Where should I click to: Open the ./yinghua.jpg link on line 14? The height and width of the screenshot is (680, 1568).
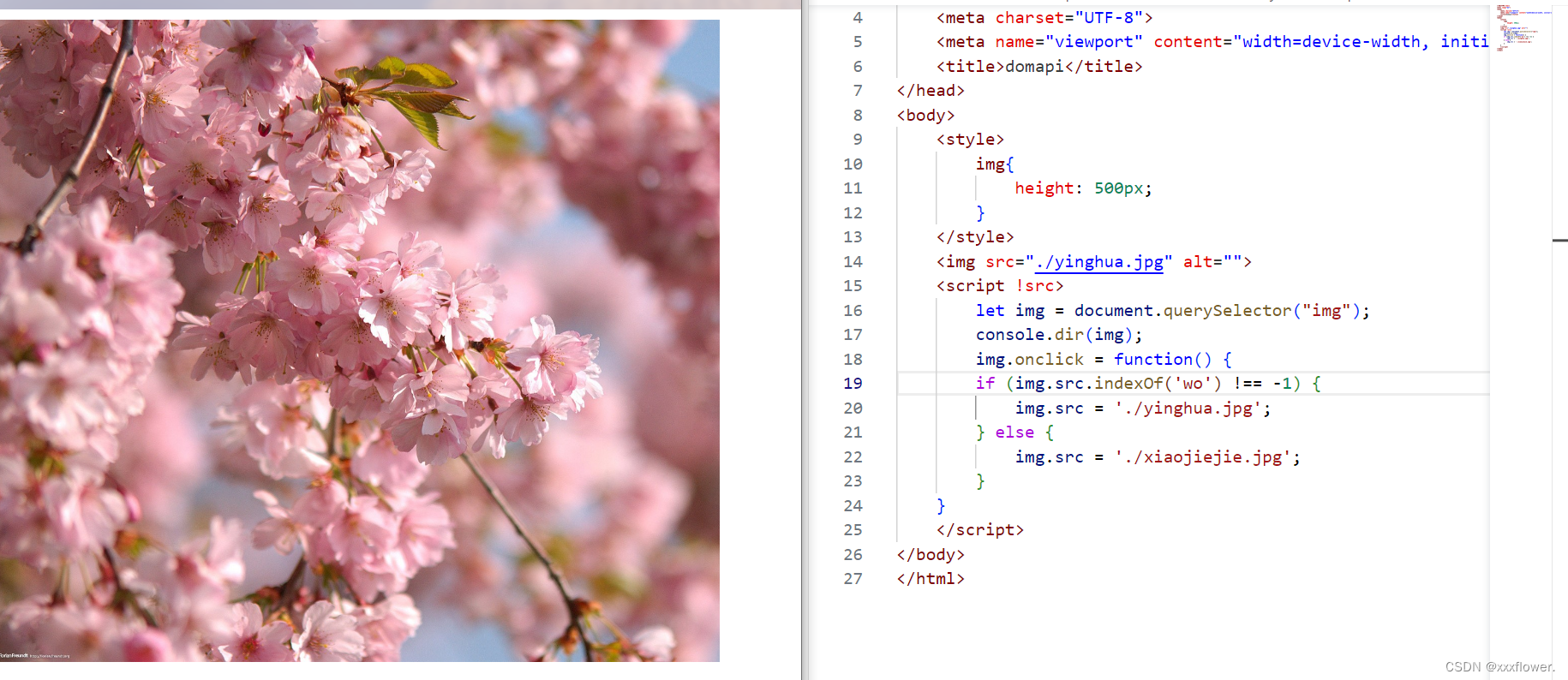pyautogui.click(x=1099, y=262)
